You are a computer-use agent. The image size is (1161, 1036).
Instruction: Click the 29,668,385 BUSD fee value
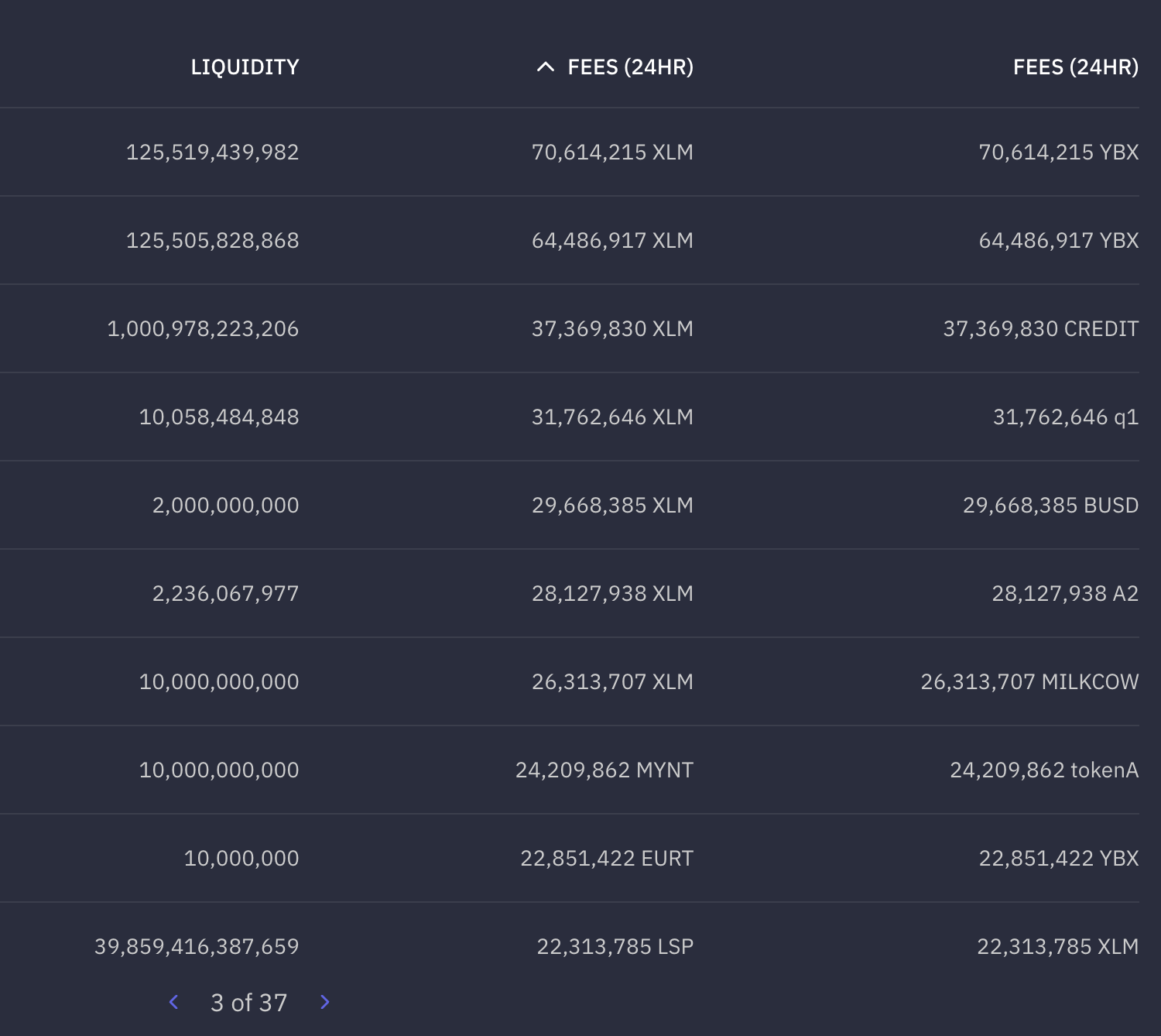tap(1050, 505)
